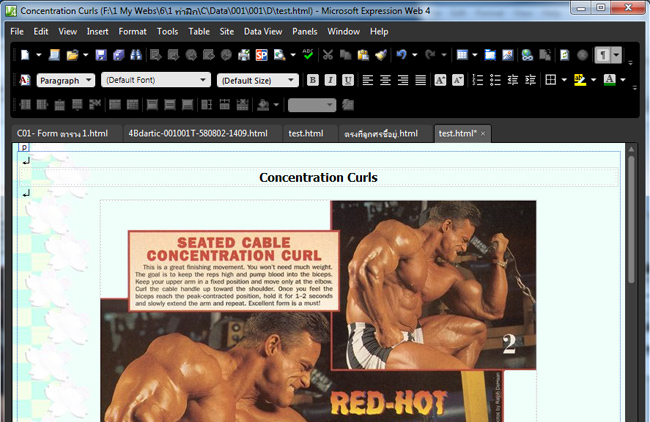Insert a picture from file icon
650x422 pixels.
pyautogui.click(x=508, y=55)
